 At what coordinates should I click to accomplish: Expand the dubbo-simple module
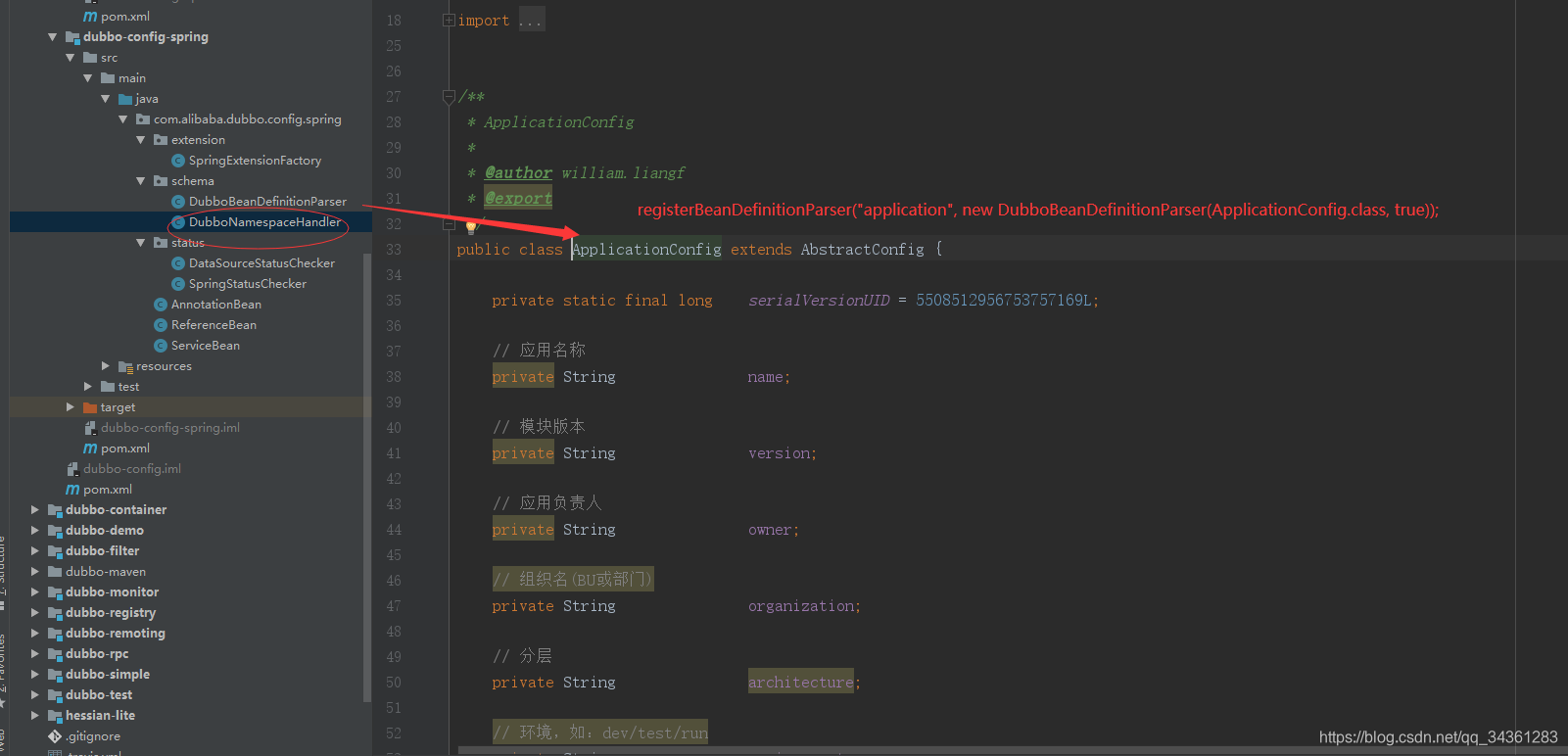(x=35, y=675)
